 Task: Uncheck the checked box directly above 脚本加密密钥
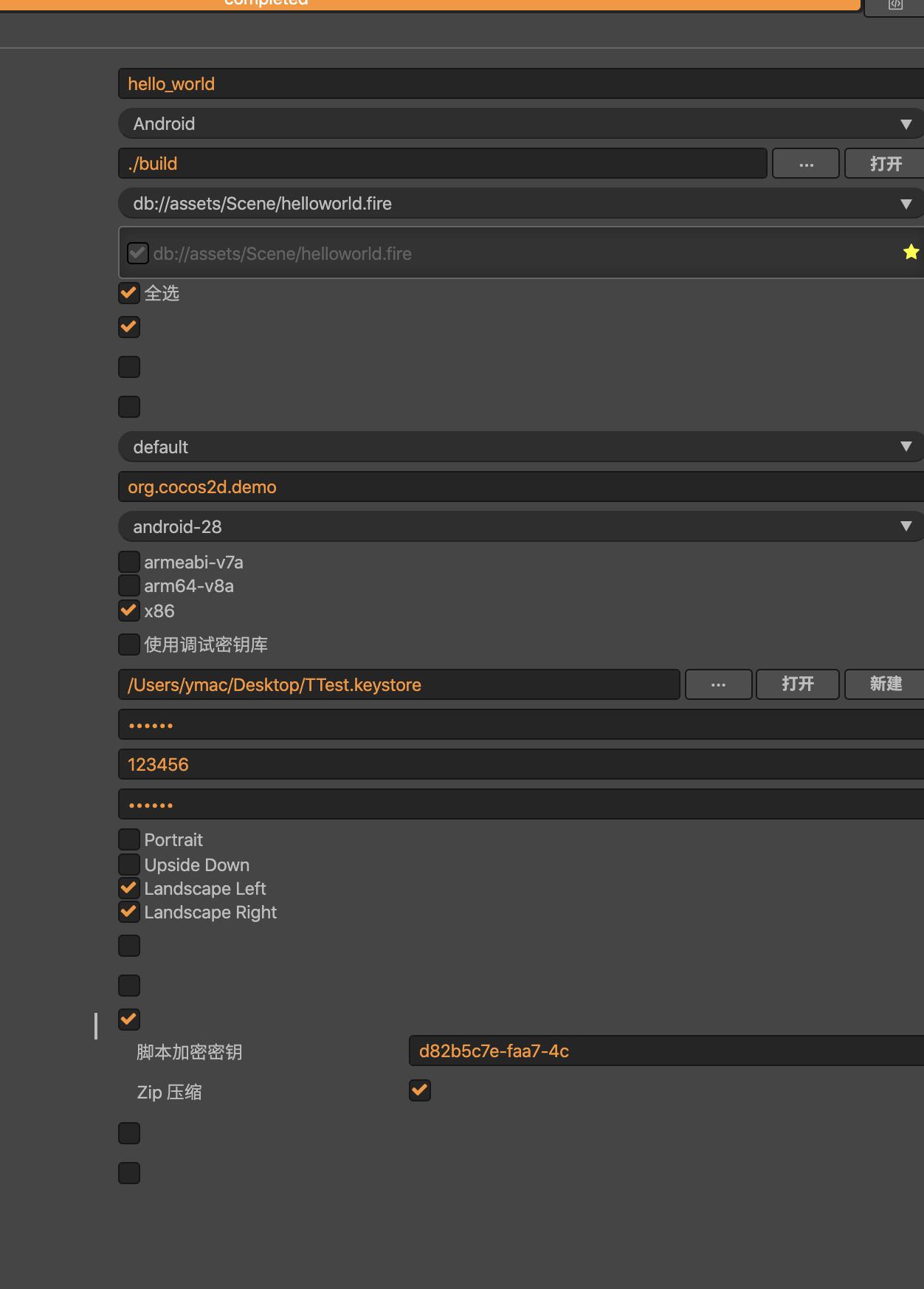click(129, 1020)
